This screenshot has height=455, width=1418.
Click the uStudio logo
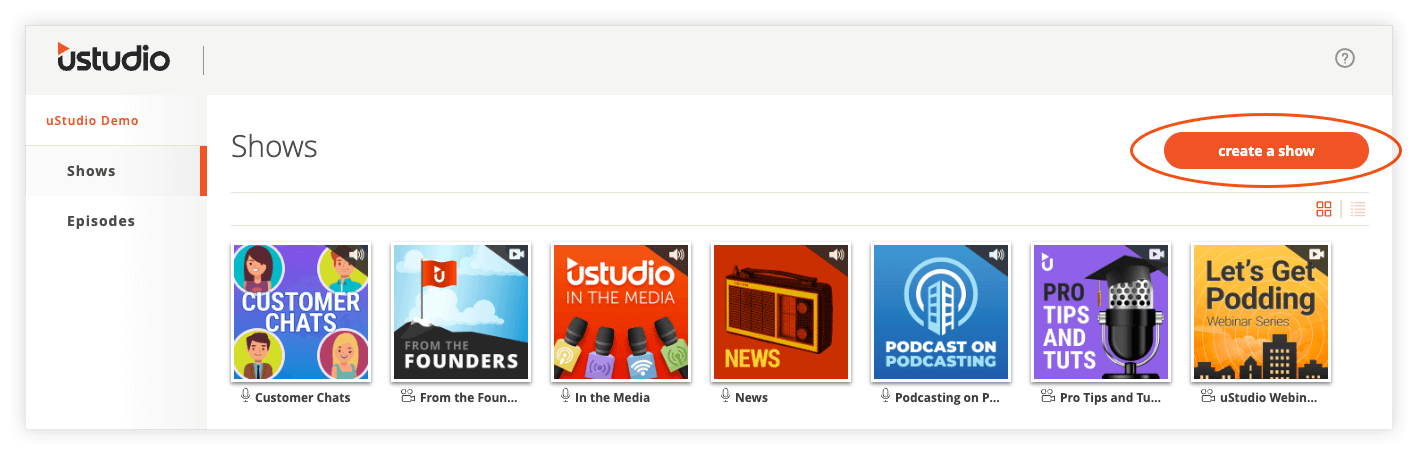(113, 58)
